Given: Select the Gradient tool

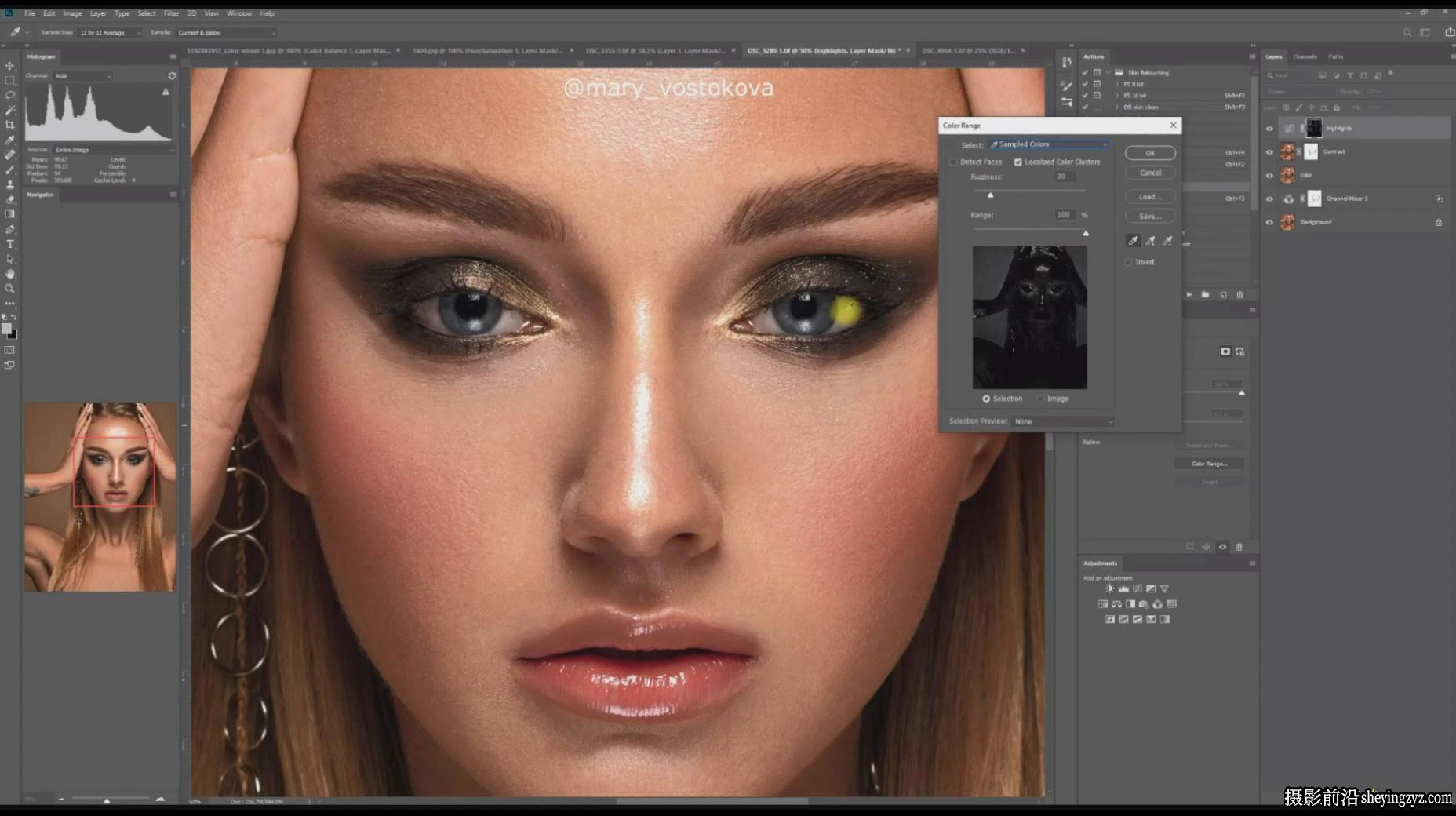Looking at the screenshot, I should coord(10,214).
